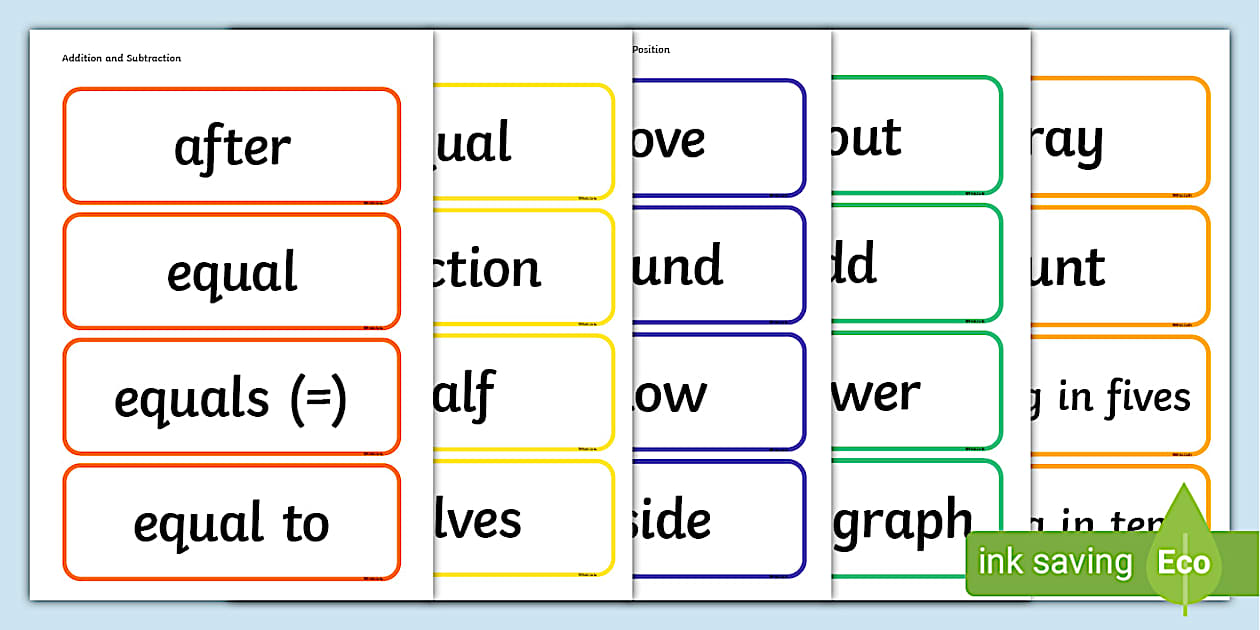Click the 'equals (=)' word card
The height and width of the screenshot is (630, 1260).
[x=231, y=396]
